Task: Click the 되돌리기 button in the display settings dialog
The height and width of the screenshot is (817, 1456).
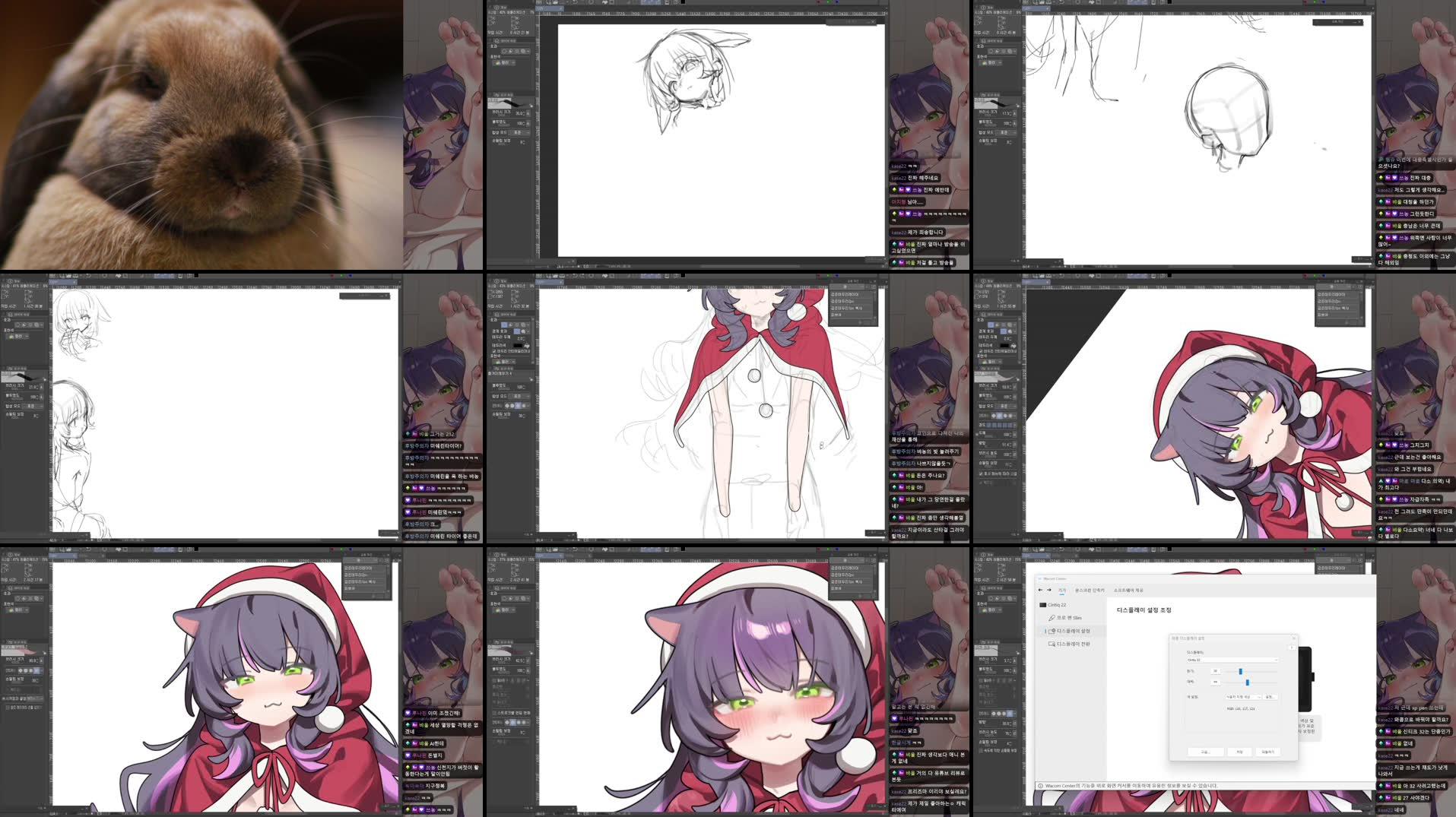Action: coord(1268,752)
